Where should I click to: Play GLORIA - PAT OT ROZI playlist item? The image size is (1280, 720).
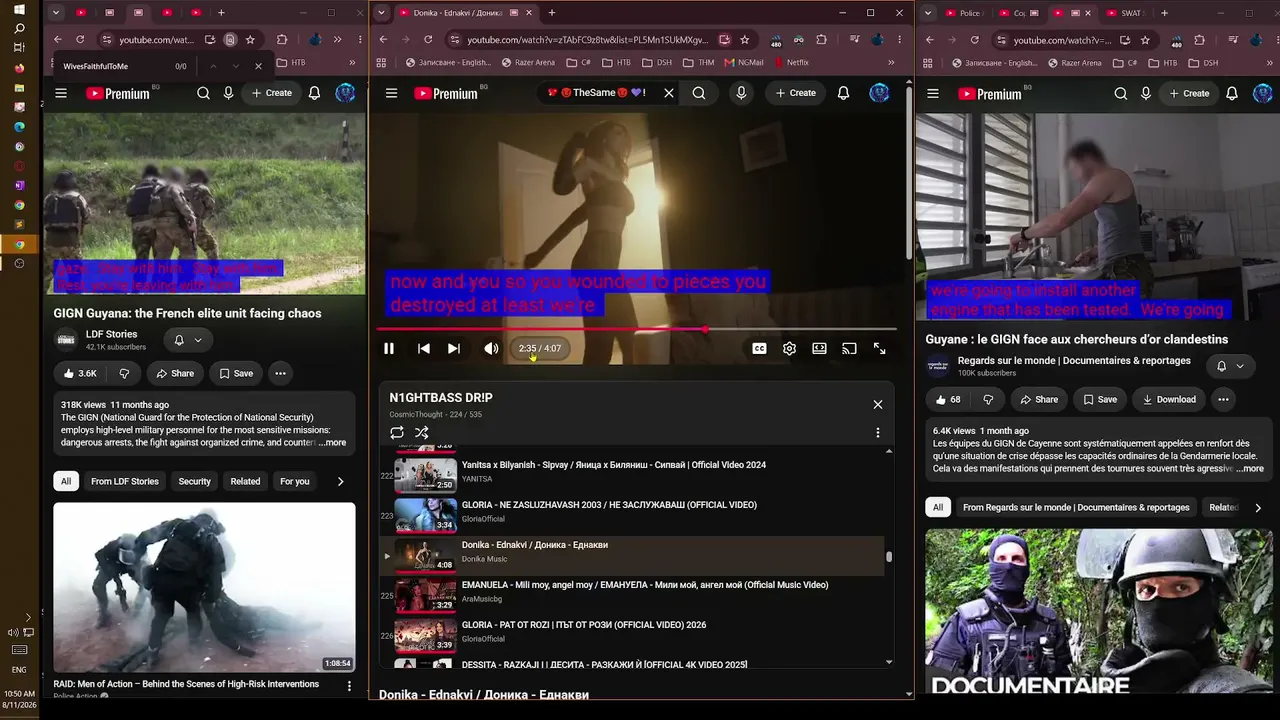click(x=632, y=635)
